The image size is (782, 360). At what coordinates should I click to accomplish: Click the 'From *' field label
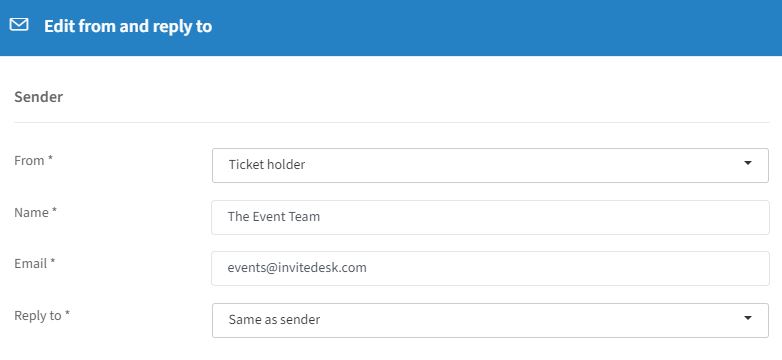pyautogui.click(x=33, y=161)
